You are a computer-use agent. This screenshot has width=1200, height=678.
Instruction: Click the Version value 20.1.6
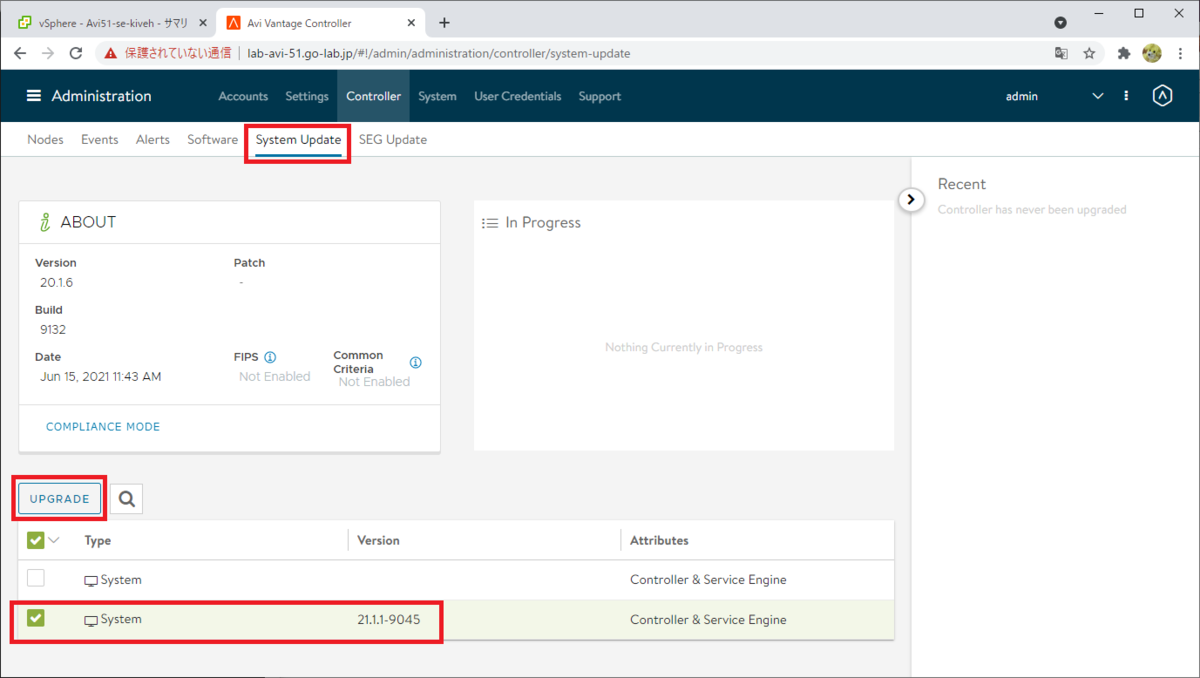pyautogui.click(x=57, y=282)
